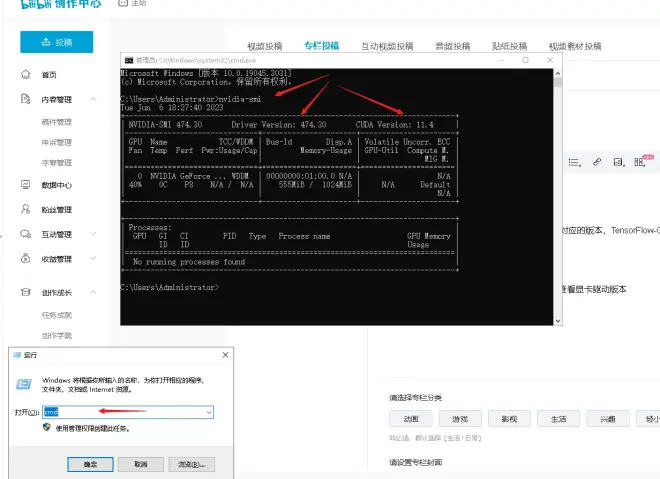This screenshot has width=660, height=479.
Task: Click 'CUDA Version: 11.4' text in cmd
Action: [394, 125]
